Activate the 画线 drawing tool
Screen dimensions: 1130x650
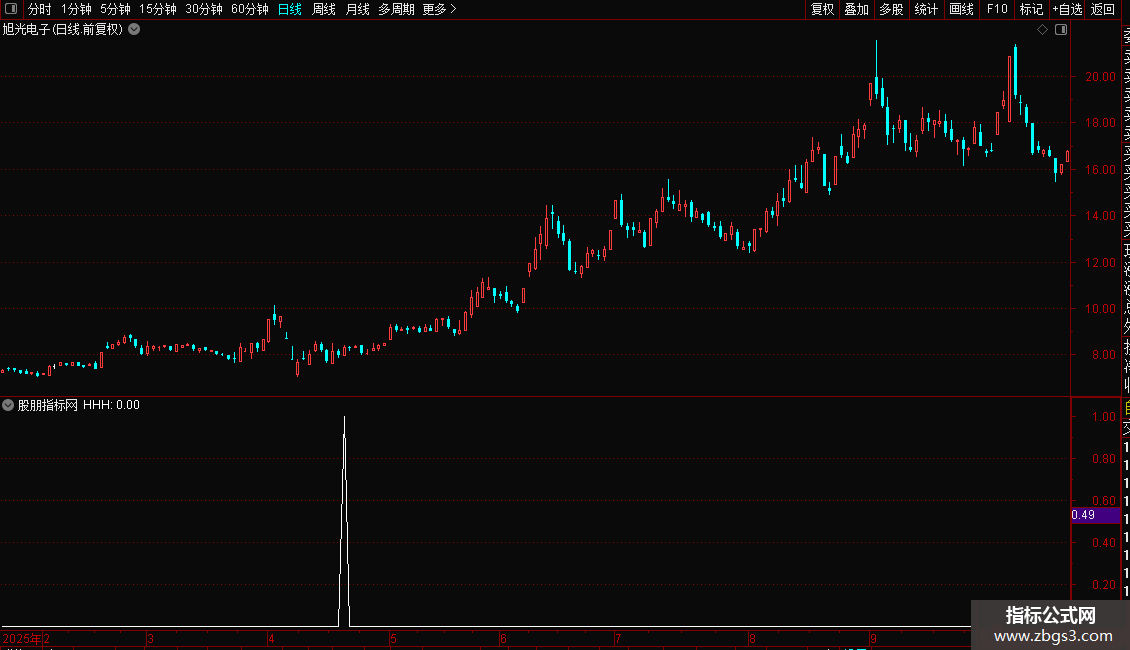coord(961,9)
